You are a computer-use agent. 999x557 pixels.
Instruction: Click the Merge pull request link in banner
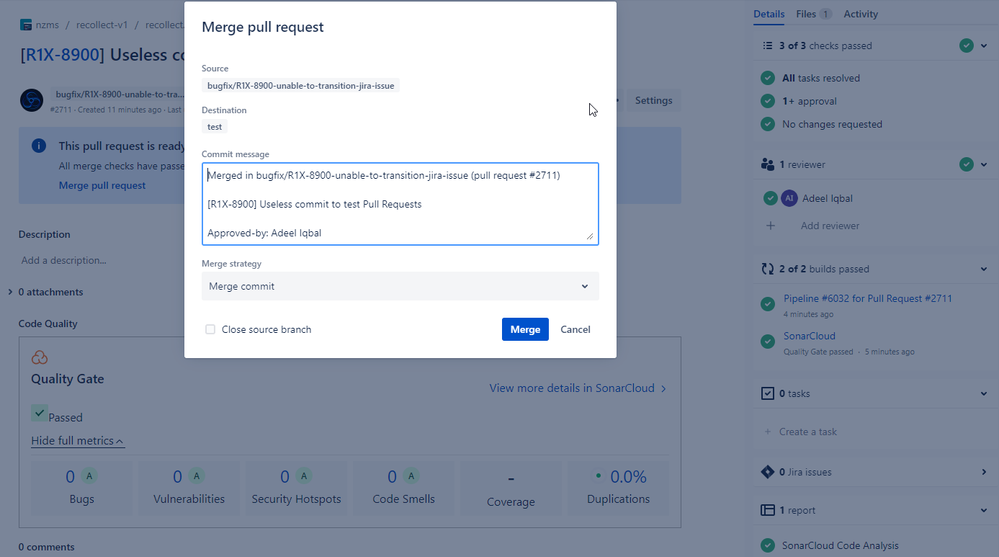point(102,185)
